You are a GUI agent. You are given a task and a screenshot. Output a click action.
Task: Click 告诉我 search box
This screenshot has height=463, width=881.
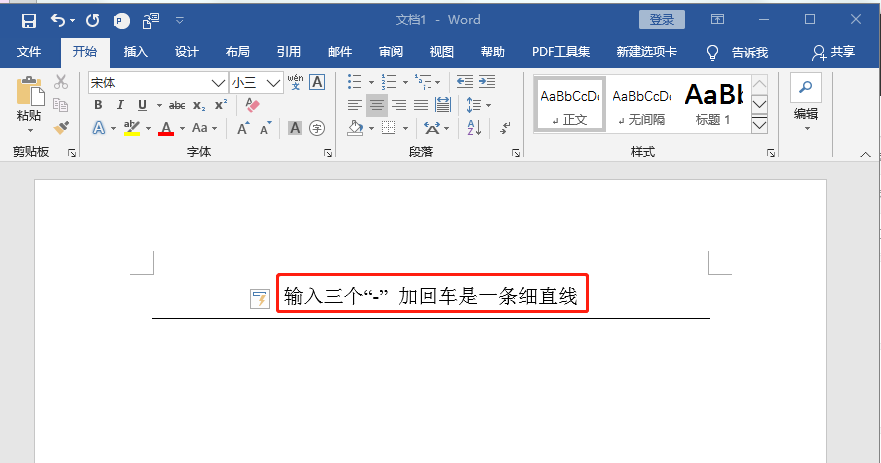pyautogui.click(x=737, y=53)
